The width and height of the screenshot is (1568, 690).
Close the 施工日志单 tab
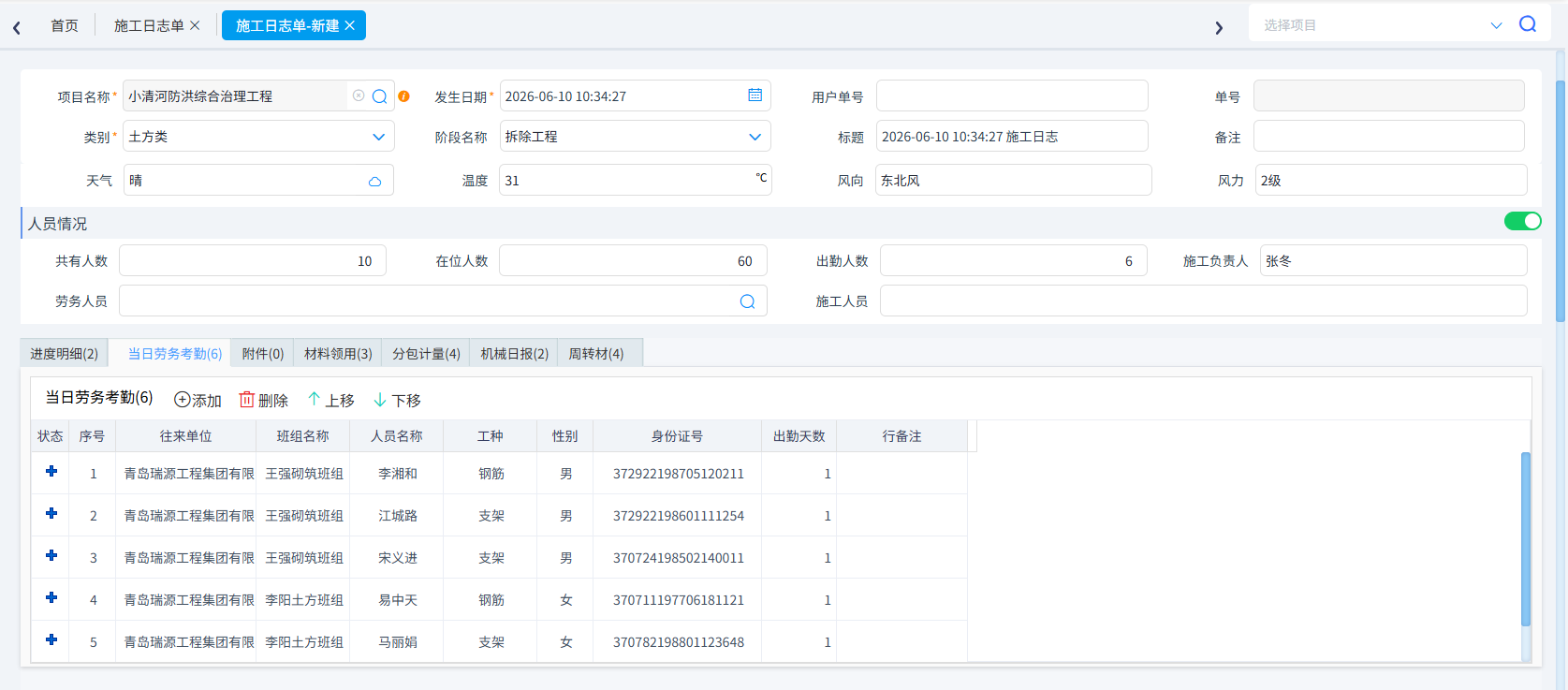(195, 25)
